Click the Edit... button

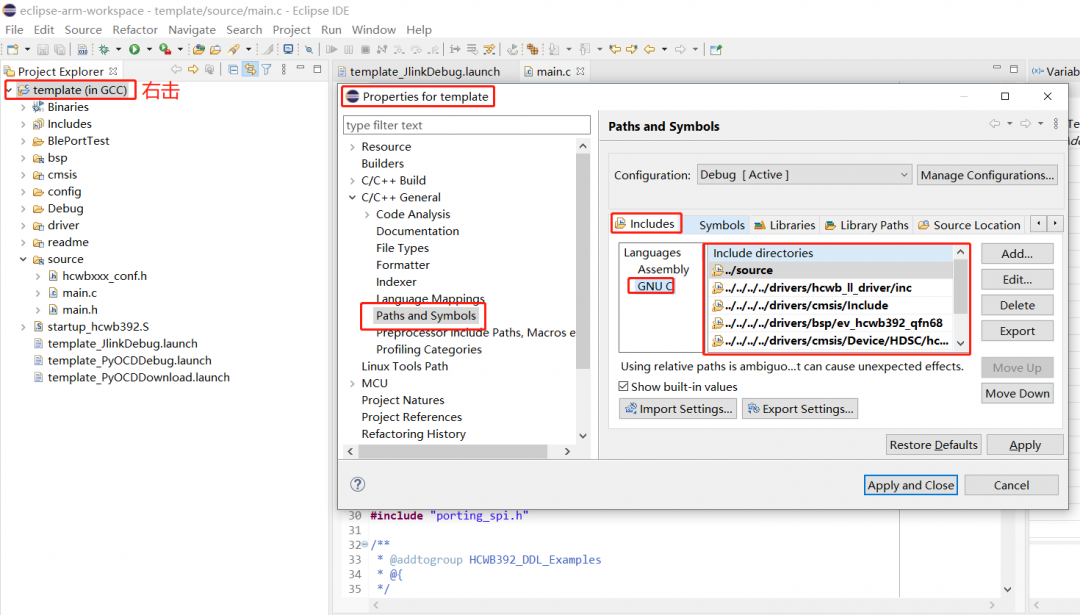tap(1017, 280)
